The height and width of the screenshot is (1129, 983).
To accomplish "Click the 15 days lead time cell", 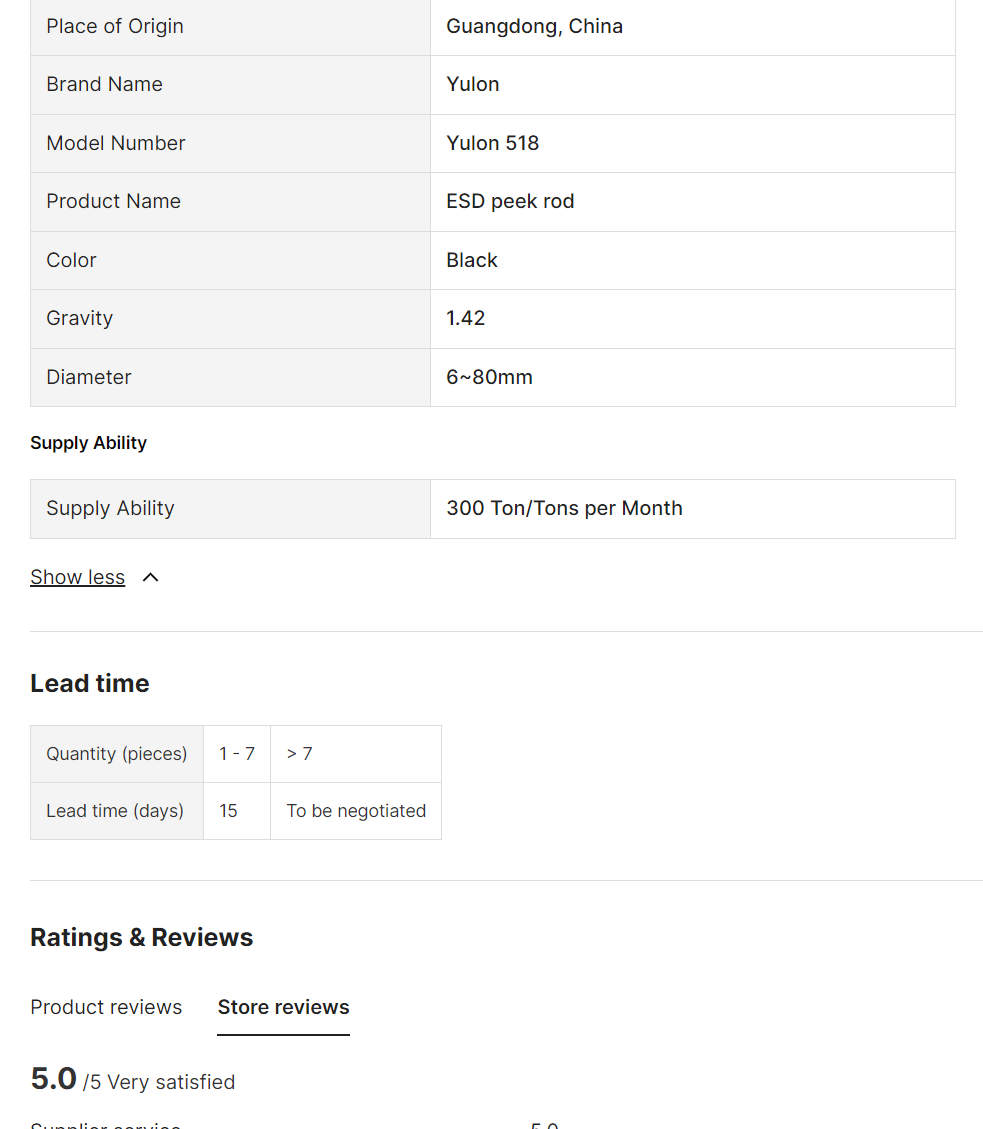I will click(x=228, y=811).
